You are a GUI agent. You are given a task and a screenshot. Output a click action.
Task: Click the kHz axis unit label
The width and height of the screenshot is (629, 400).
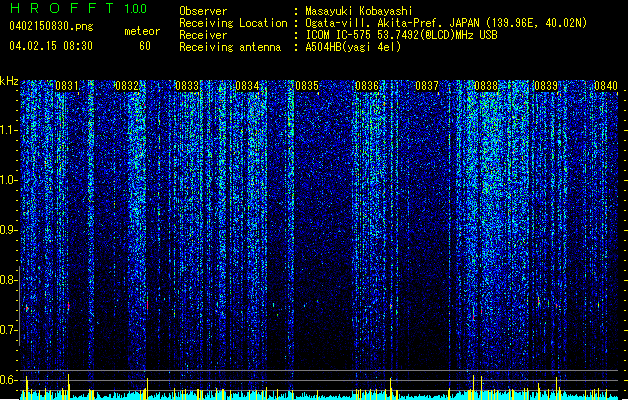[x=9, y=81]
